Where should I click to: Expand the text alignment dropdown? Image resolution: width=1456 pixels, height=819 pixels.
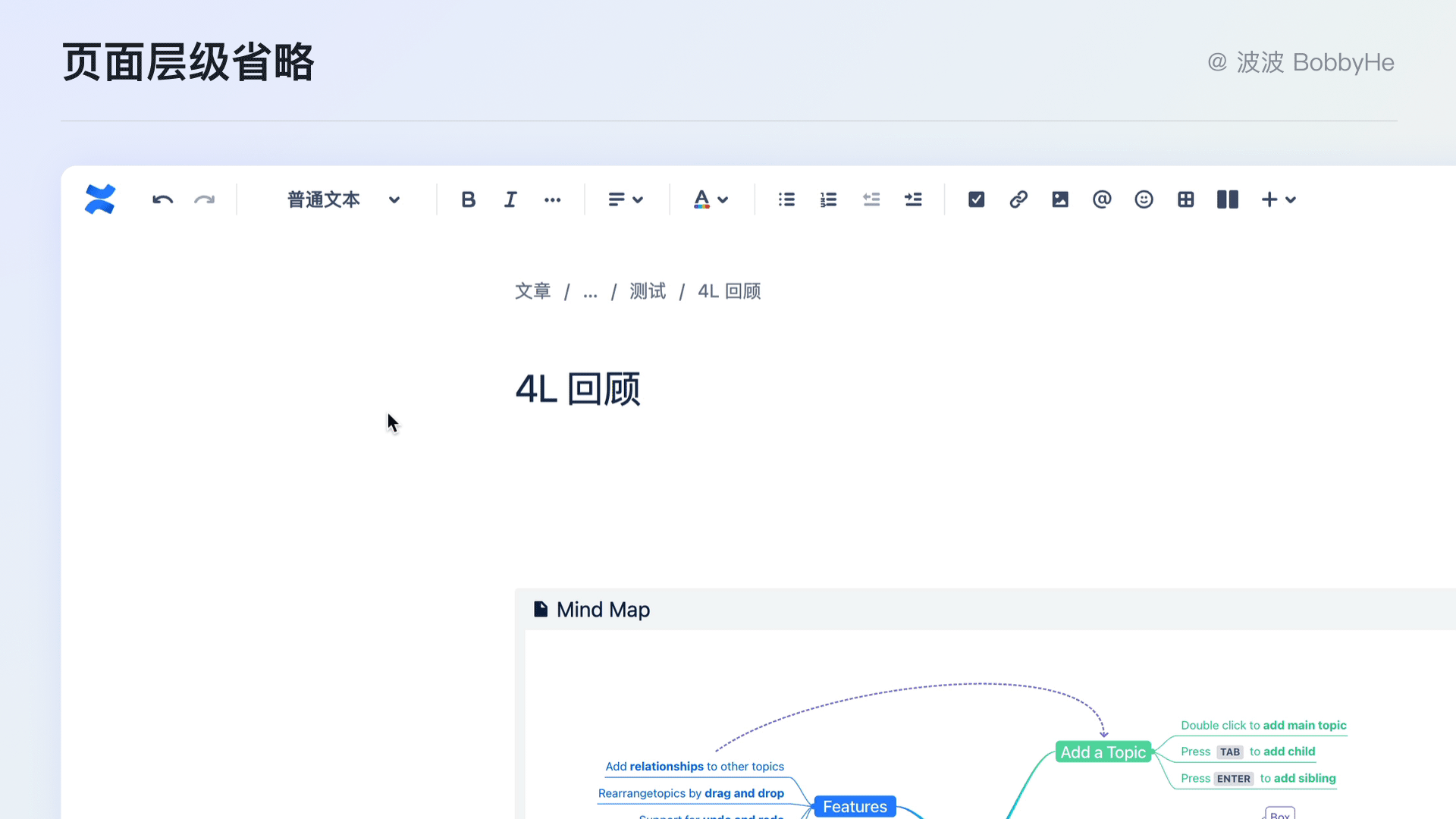coord(625,199)
